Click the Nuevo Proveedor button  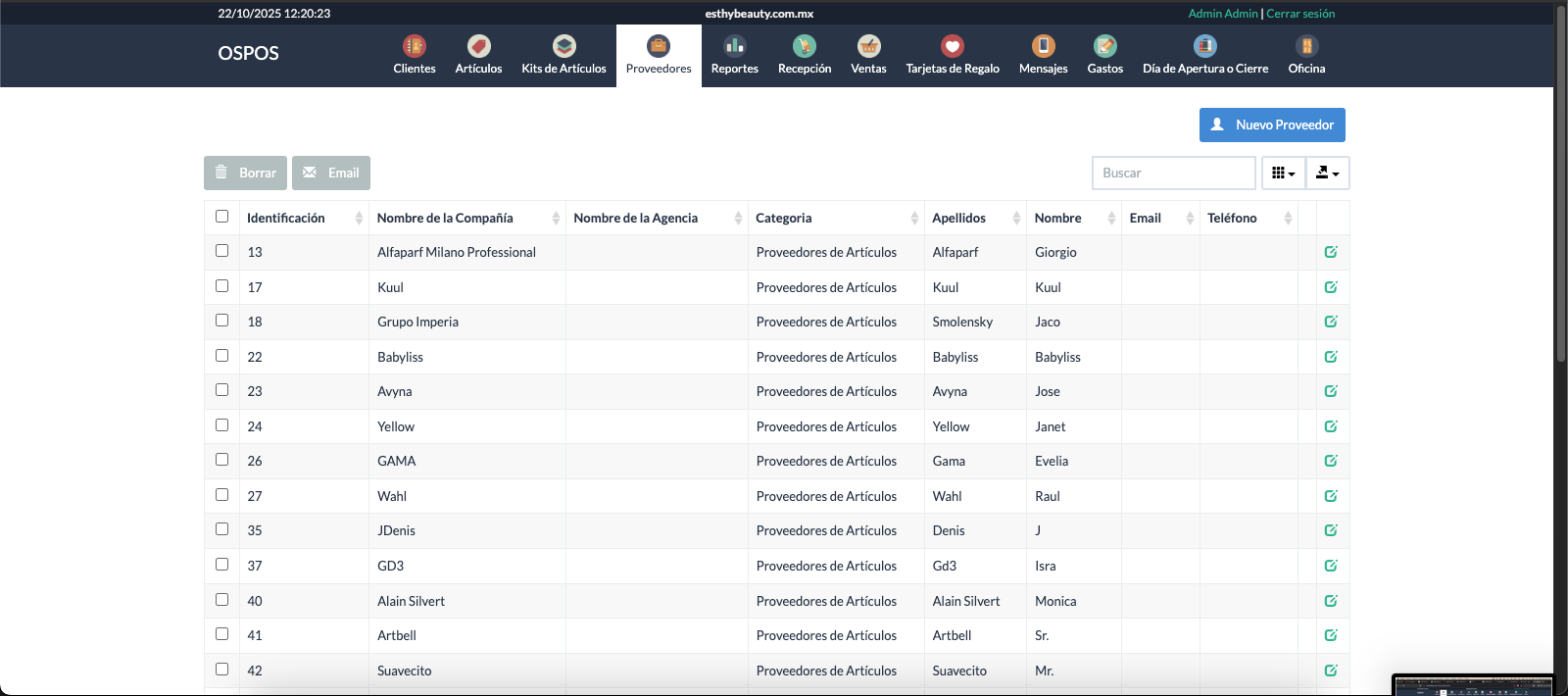tap(1272, 125)
